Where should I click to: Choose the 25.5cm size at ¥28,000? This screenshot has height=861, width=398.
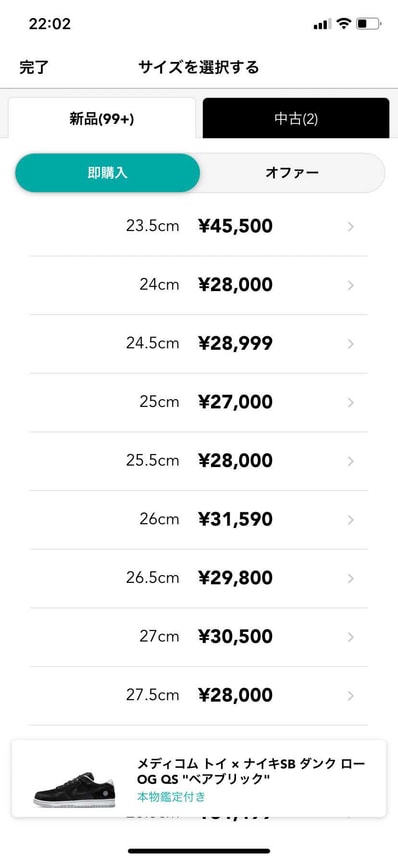199,461
